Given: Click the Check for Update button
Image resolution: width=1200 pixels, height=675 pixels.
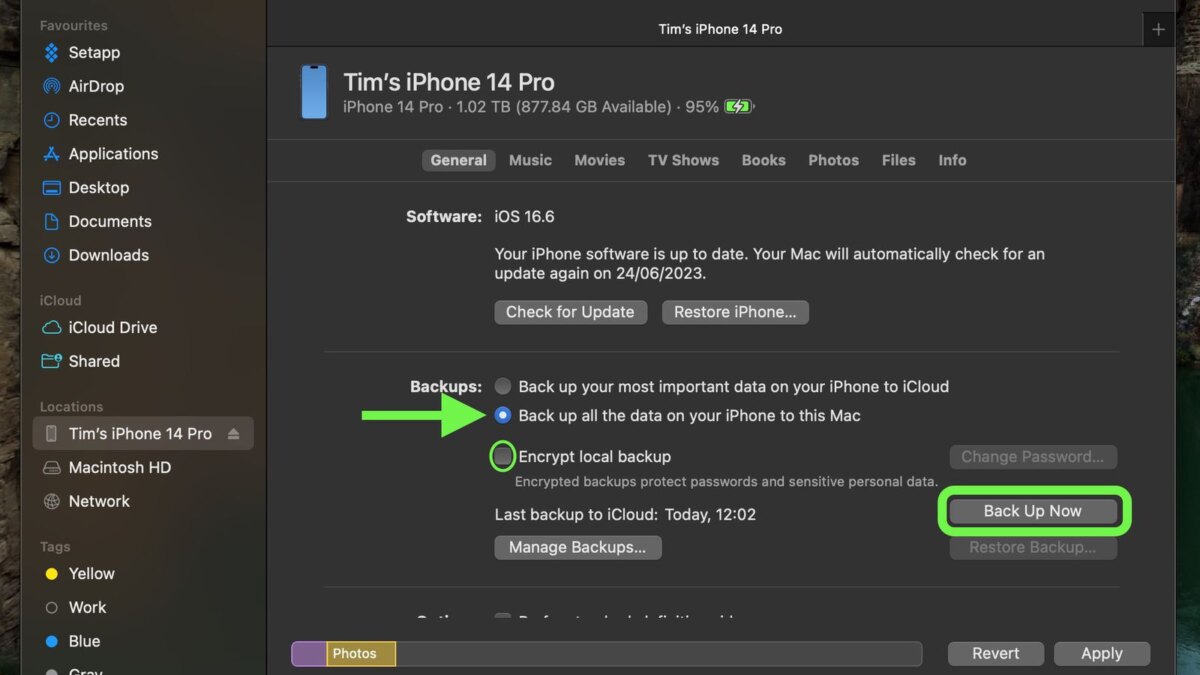Looking at the screenshot, I should pyautogui.click(x=570, y=312).
